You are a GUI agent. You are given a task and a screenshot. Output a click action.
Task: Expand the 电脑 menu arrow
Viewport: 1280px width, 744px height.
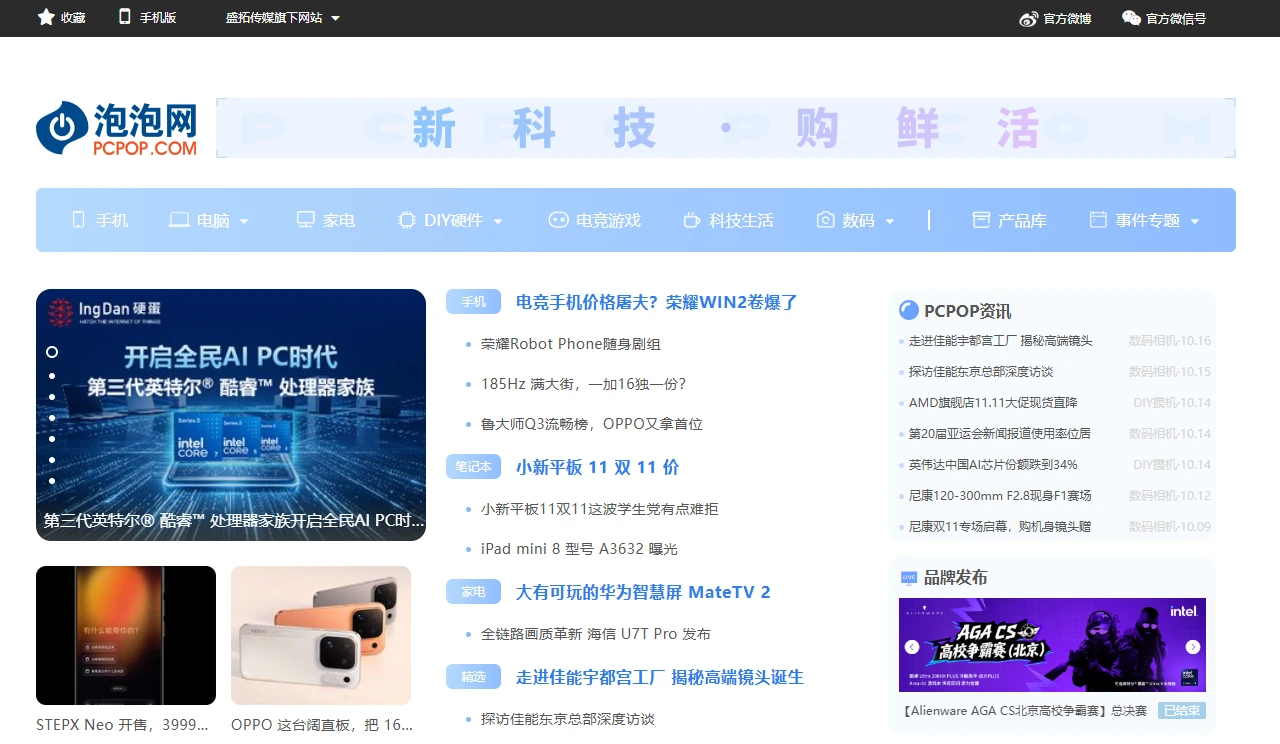244,221
